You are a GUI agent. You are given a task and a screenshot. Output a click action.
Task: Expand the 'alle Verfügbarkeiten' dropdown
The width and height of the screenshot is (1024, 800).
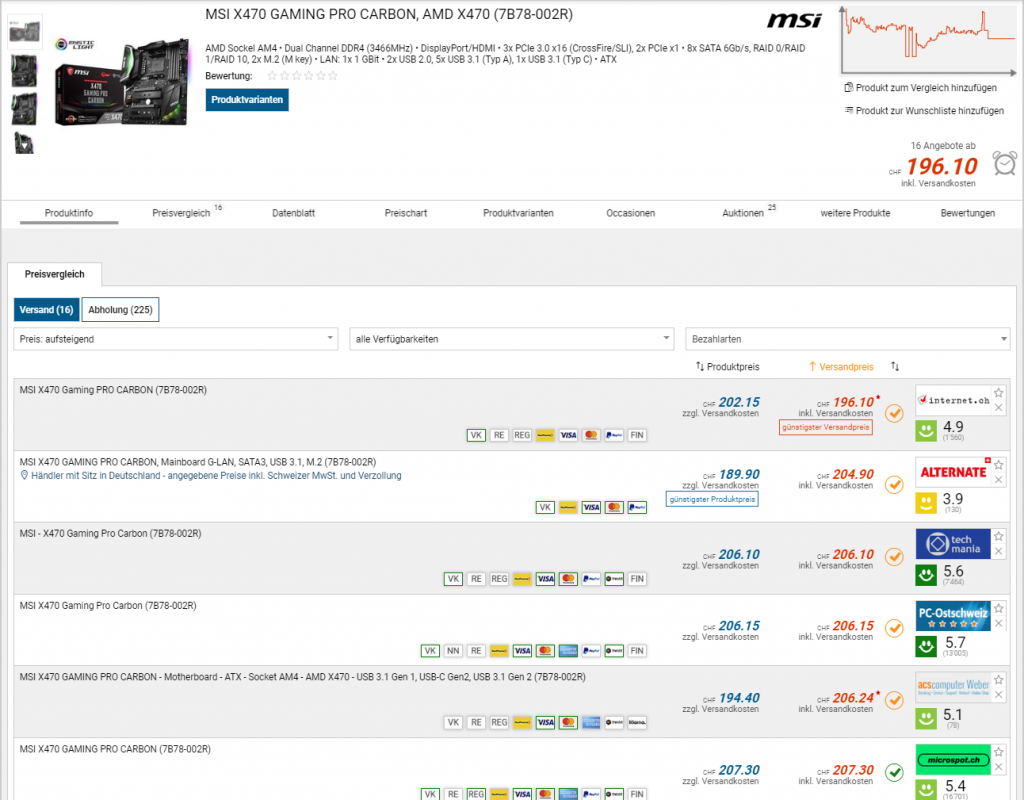tap(512, 339)
